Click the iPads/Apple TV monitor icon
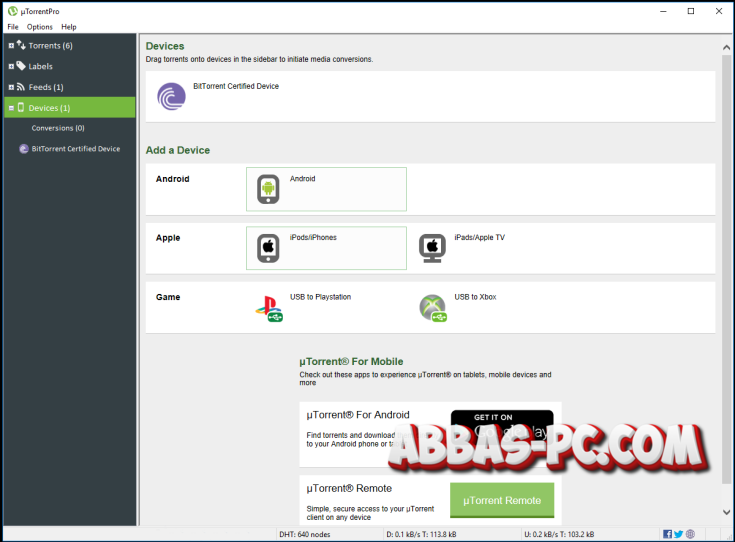 point(432,248)
